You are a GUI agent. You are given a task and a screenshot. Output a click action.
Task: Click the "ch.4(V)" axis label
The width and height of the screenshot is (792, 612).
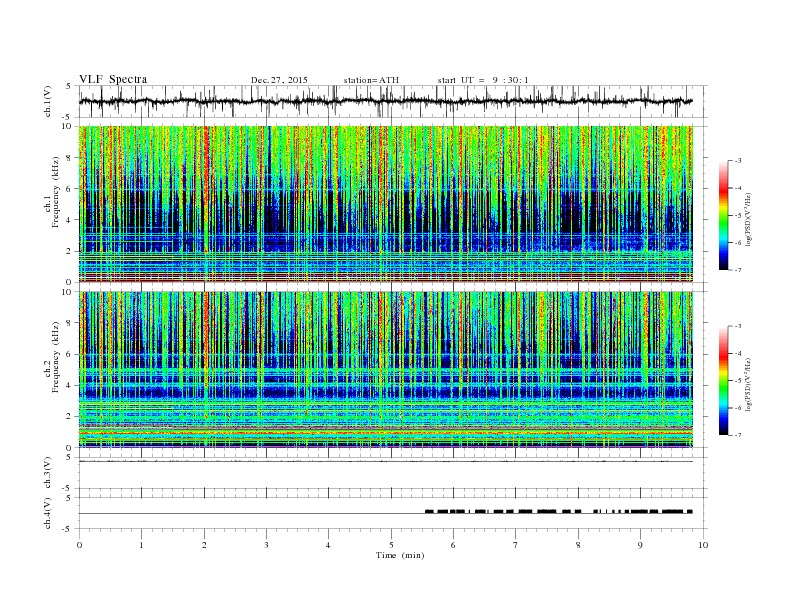click(x=48, y=513)
